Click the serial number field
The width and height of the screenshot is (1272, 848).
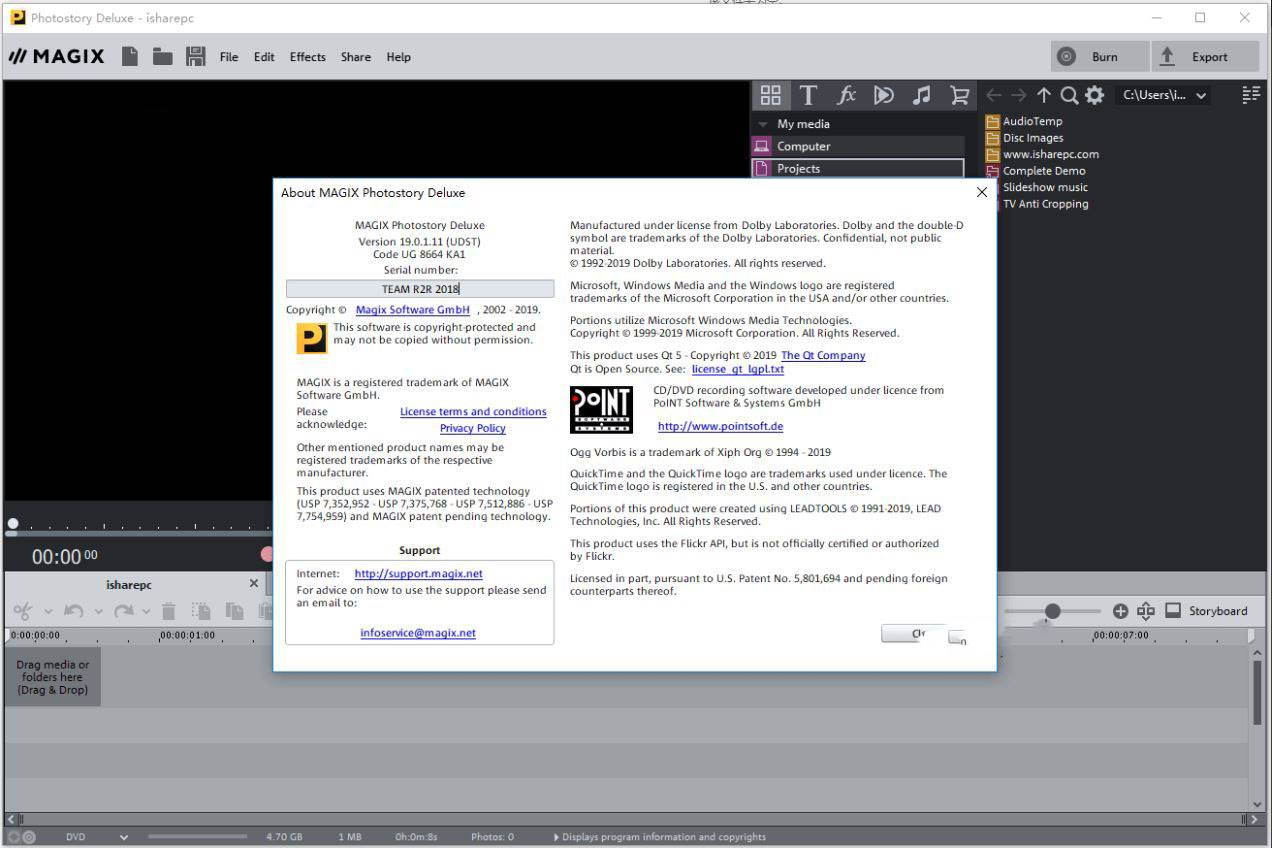click(x=420, y=289)
